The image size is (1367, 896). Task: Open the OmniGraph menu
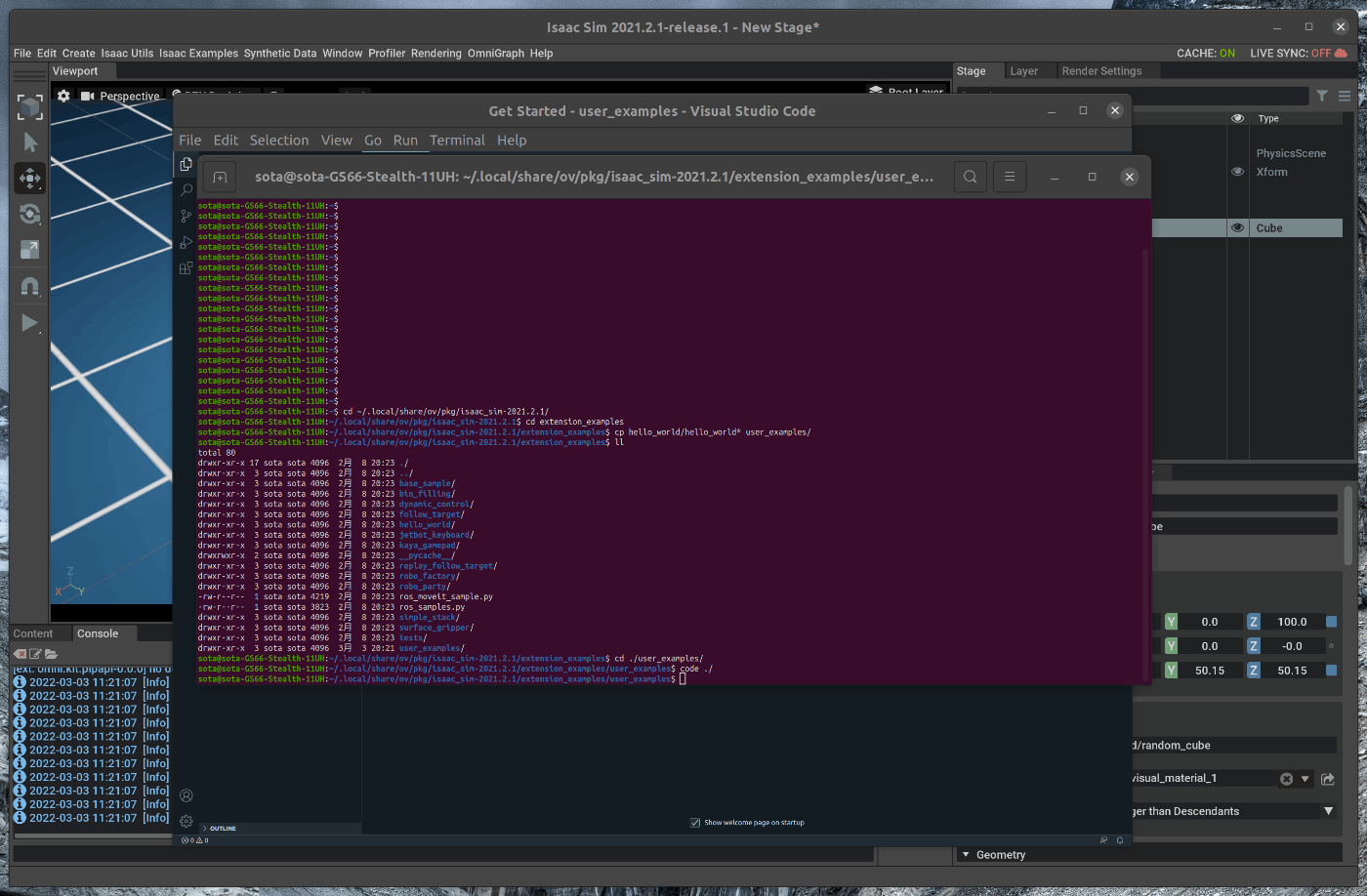(x=496, y=54)
